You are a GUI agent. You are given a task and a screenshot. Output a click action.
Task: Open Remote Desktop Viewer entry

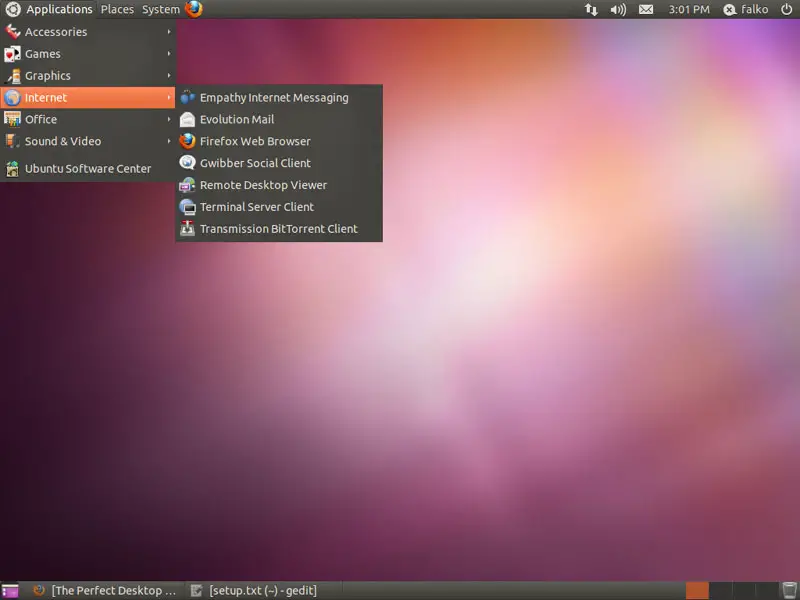[279, 185]
